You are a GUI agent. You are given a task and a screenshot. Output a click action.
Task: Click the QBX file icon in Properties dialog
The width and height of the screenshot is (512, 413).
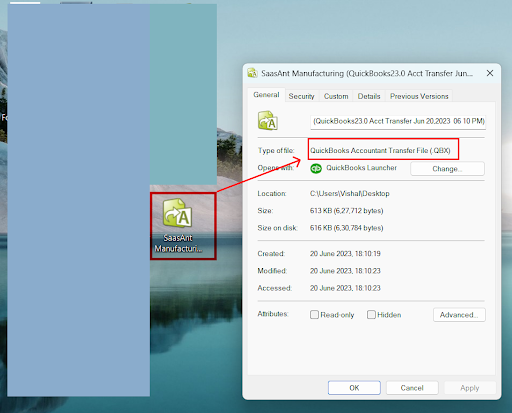(x=268, y=120)
